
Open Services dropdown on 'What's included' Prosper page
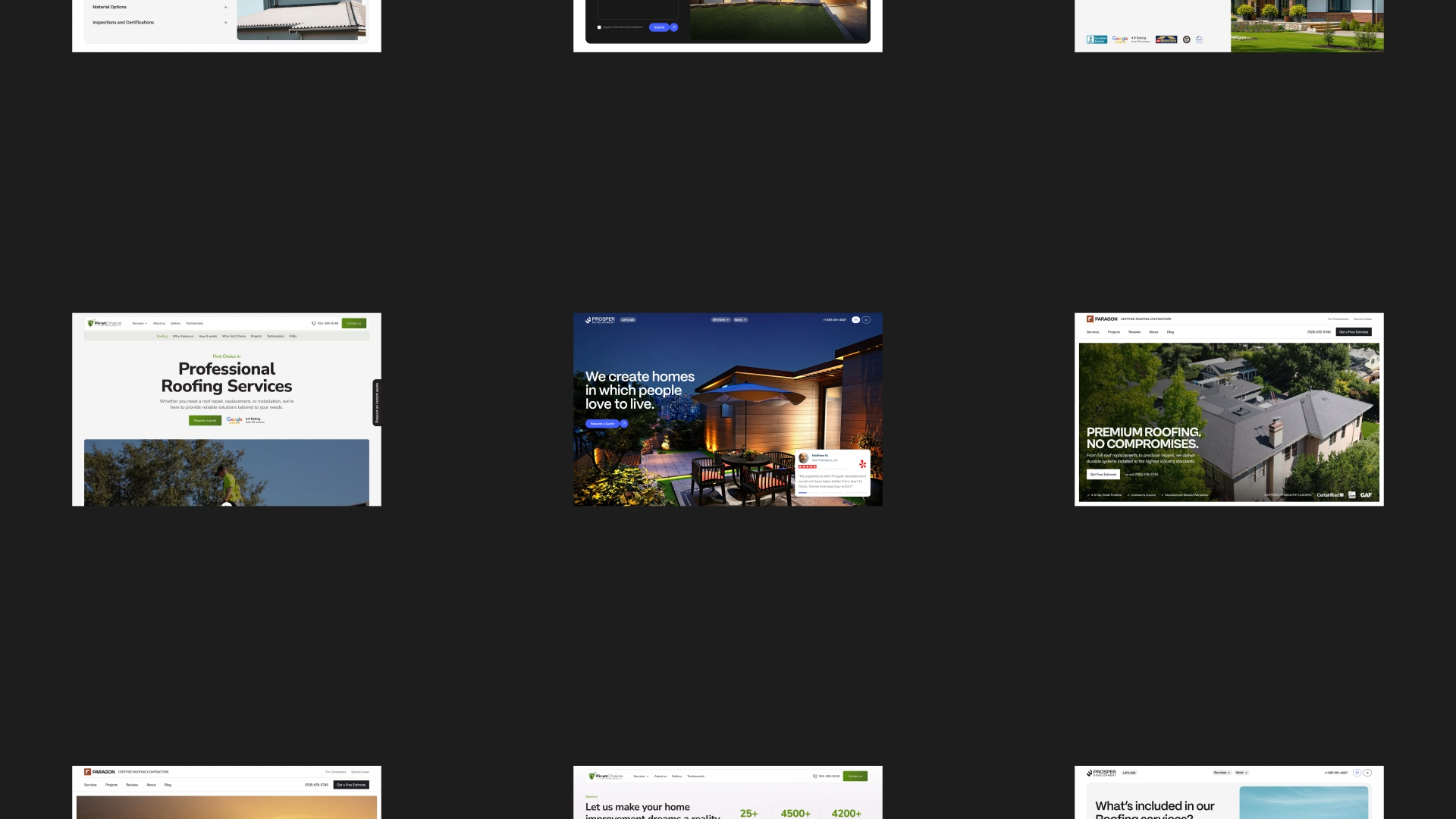tap(1222, 773)
